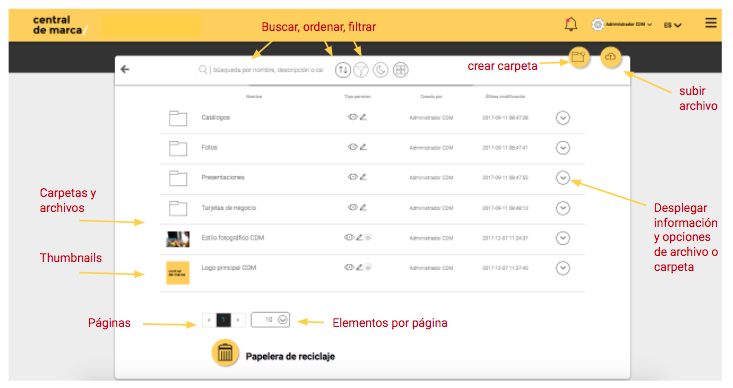733x388 pixels.
Task: Go back with the left arrow
Action: [125, 69]
